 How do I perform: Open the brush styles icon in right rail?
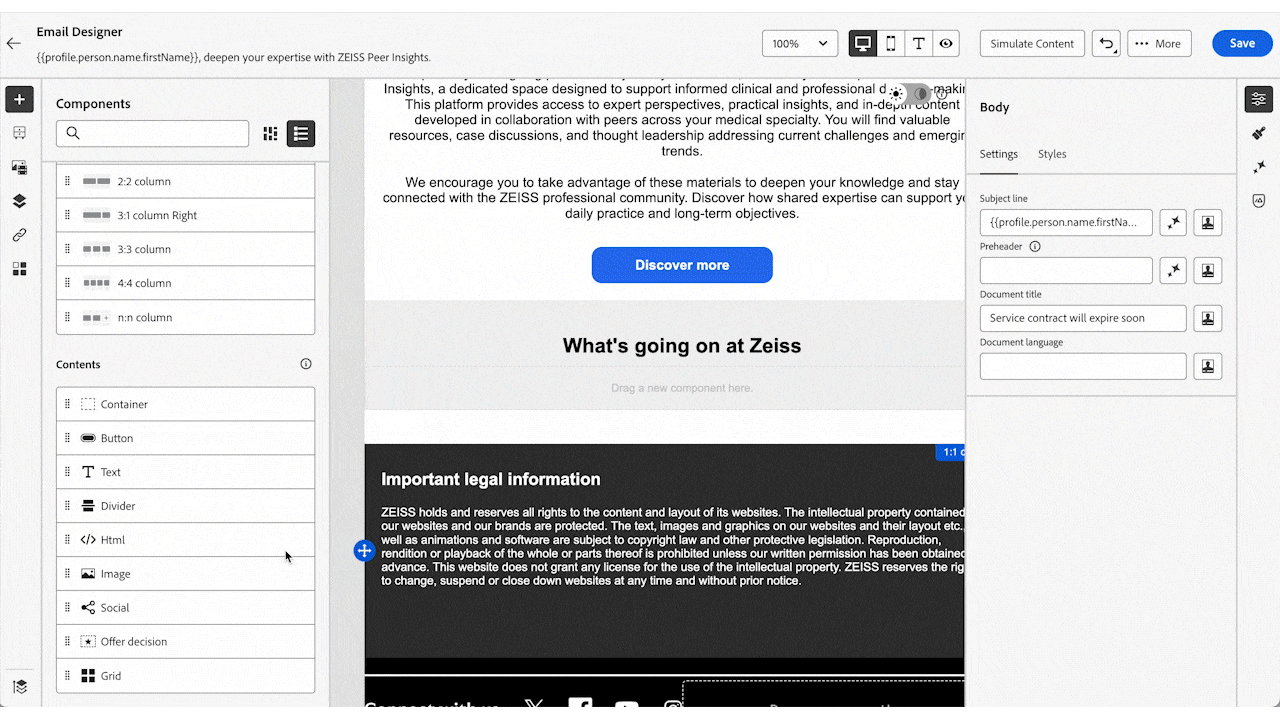click(1259, 133)
